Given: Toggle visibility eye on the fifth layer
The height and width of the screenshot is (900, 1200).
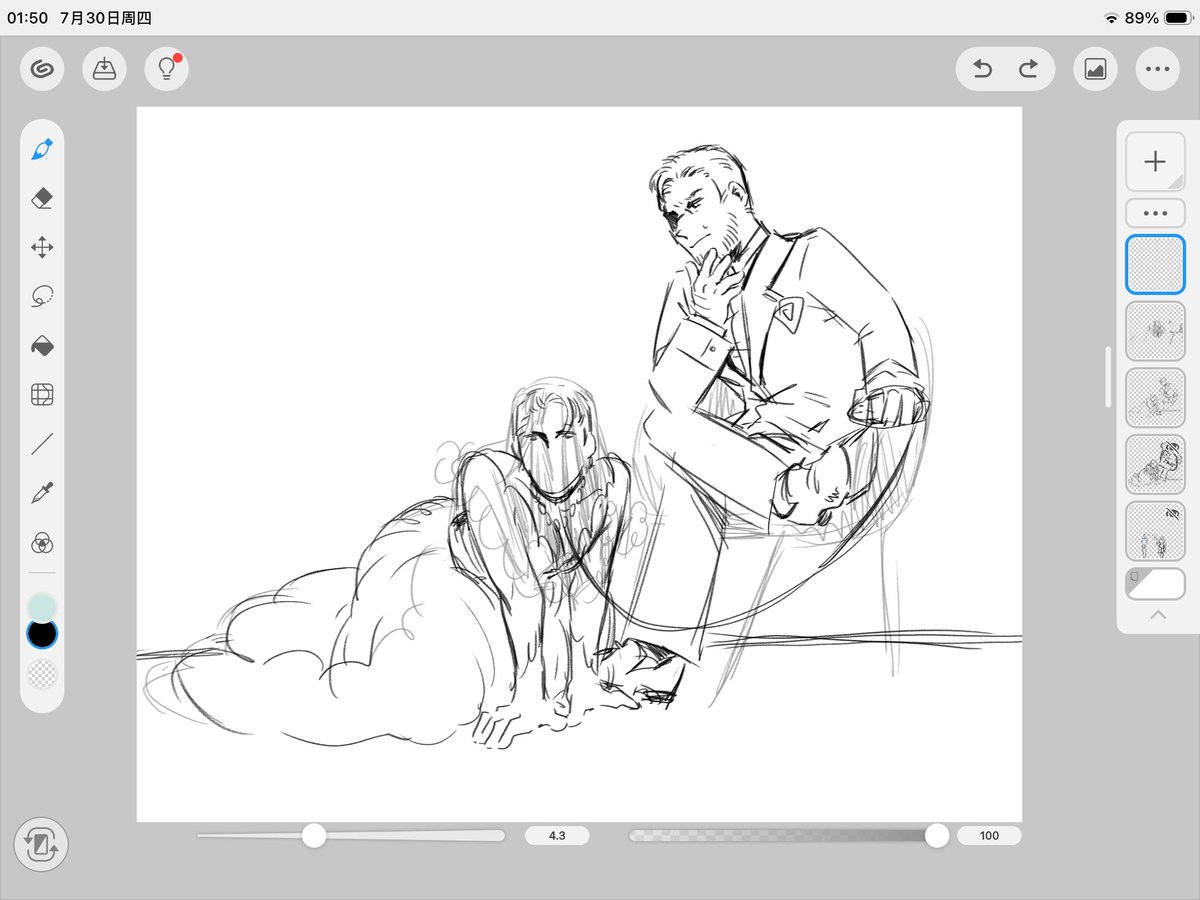Looking at the screenshot, I should coord(1170,512).
